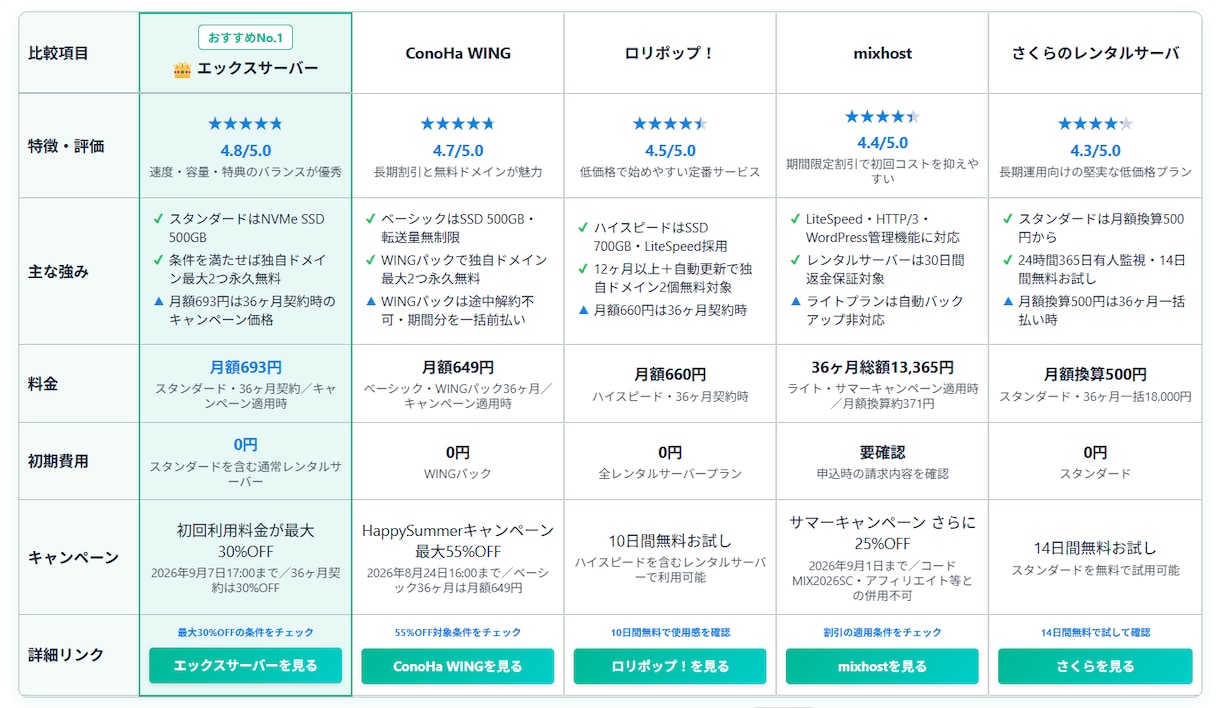Viewport: 1220px width, 708px height.
Task: Click the 10日間無料お試し campaign text
Action: 669,540
